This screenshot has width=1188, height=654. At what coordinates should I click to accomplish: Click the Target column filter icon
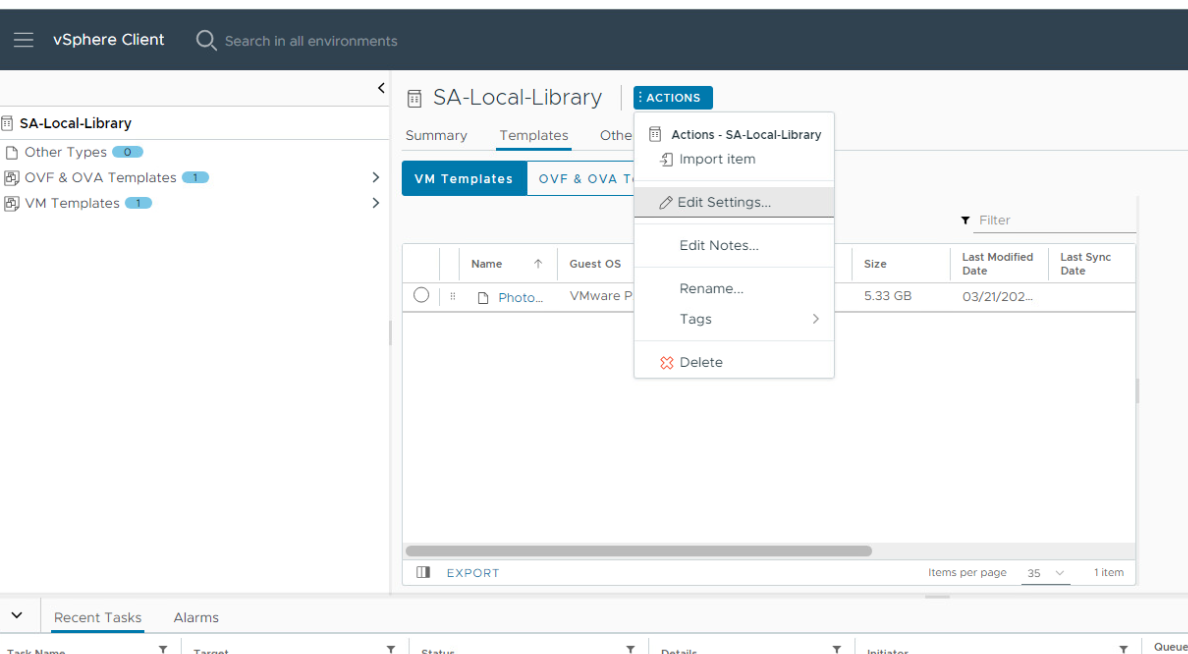(x=391, y=649)
